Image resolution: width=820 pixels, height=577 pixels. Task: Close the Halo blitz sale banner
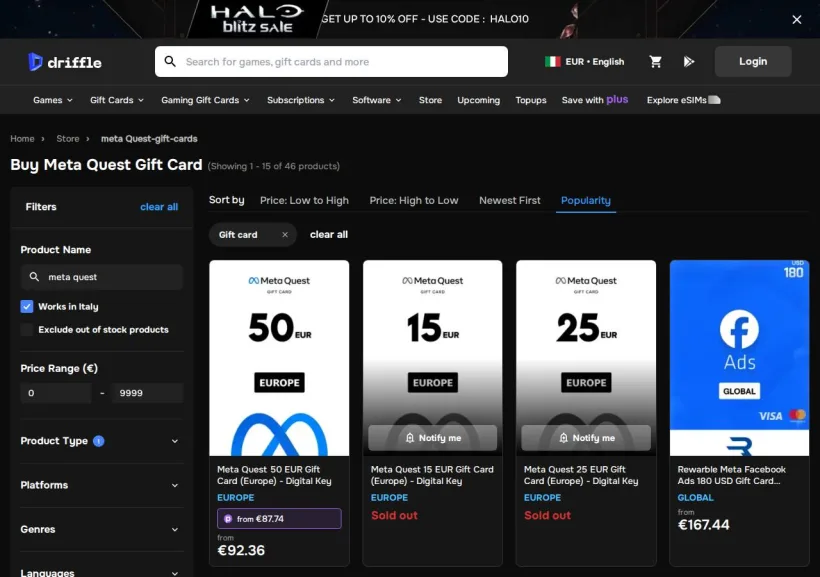pos(796,19)
